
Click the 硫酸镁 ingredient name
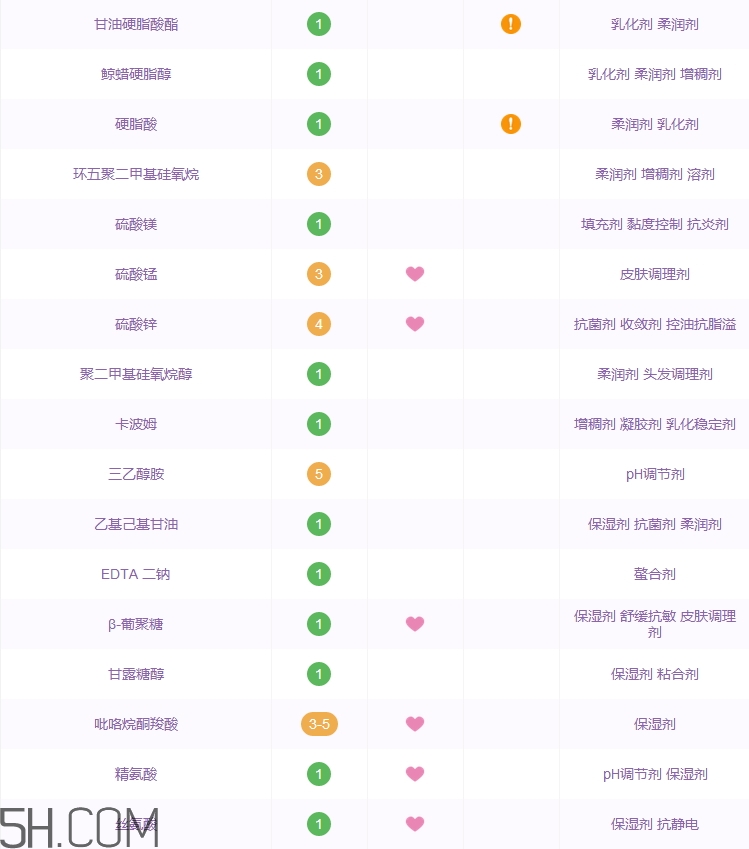click(136, 224)
